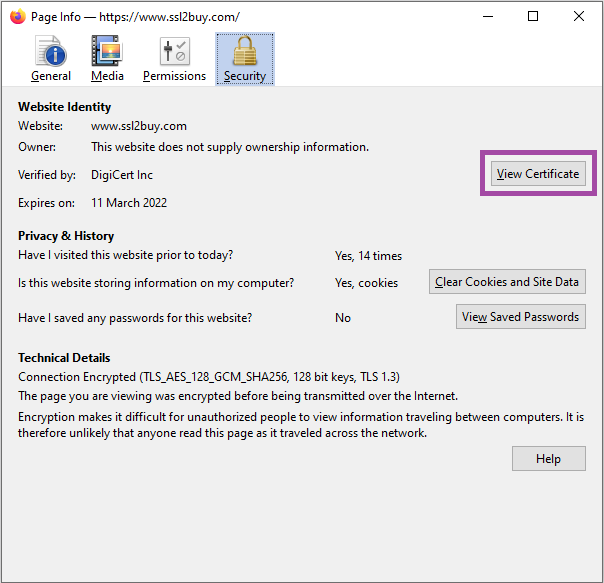The width and height of the screenshot is (604, 583).
Task: Click the expiry date '11 March 2022'
Action: (x=129, y=203)
